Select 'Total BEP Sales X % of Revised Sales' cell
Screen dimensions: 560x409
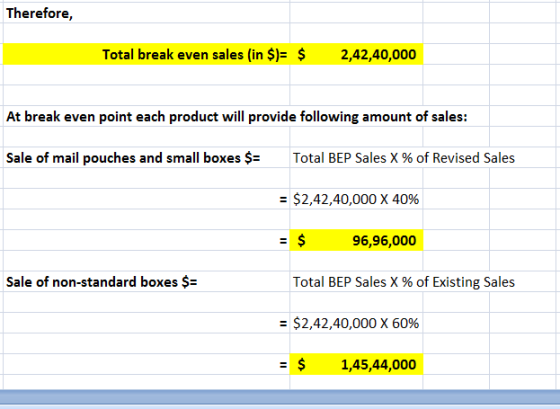404,158
